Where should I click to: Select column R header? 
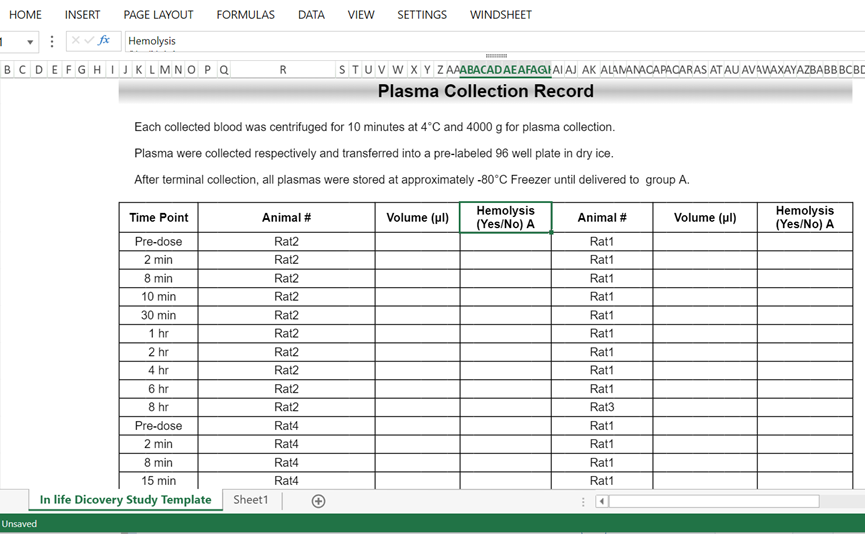coord(283,70)
